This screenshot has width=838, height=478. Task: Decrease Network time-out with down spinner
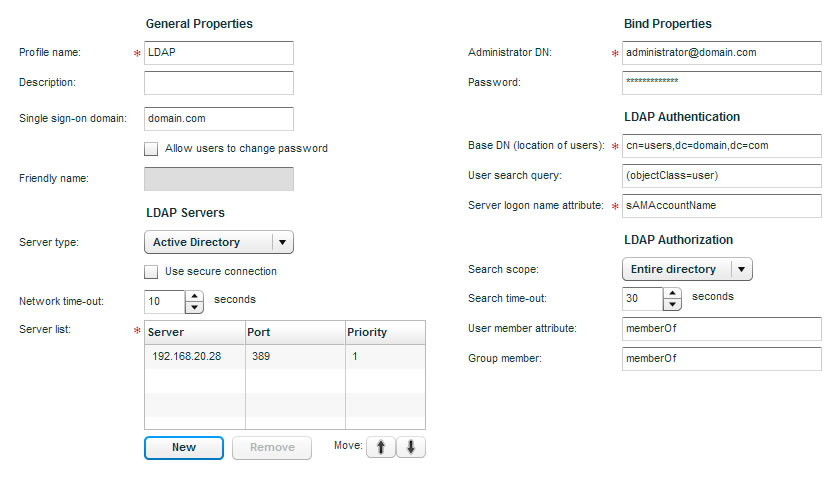pos(194,307)
